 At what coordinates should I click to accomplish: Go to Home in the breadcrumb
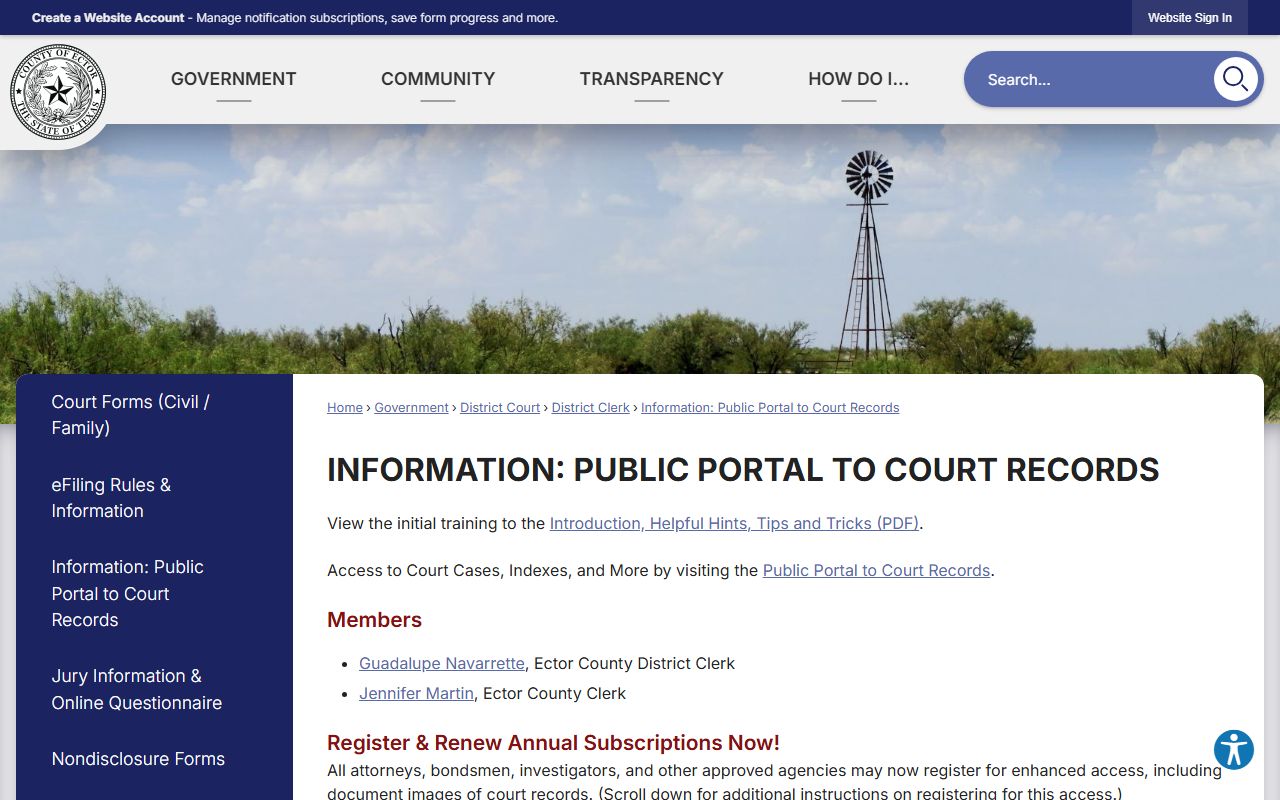(345, 408)
